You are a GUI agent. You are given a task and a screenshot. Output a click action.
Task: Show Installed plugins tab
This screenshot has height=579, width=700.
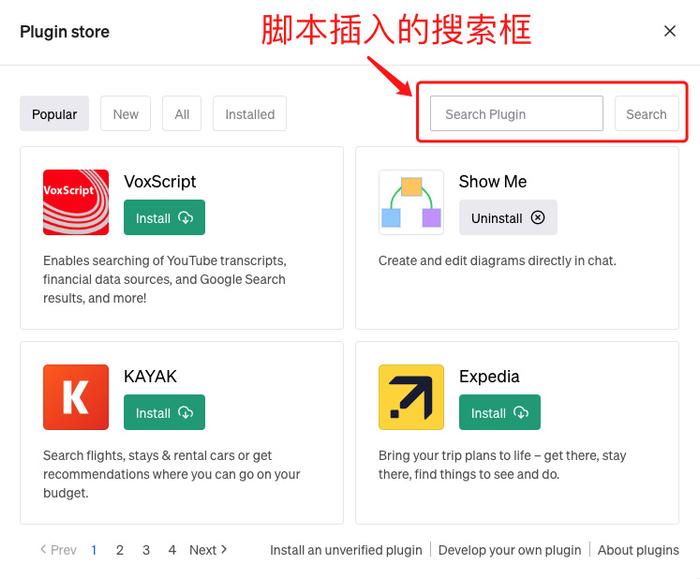[x=250, y=114]
